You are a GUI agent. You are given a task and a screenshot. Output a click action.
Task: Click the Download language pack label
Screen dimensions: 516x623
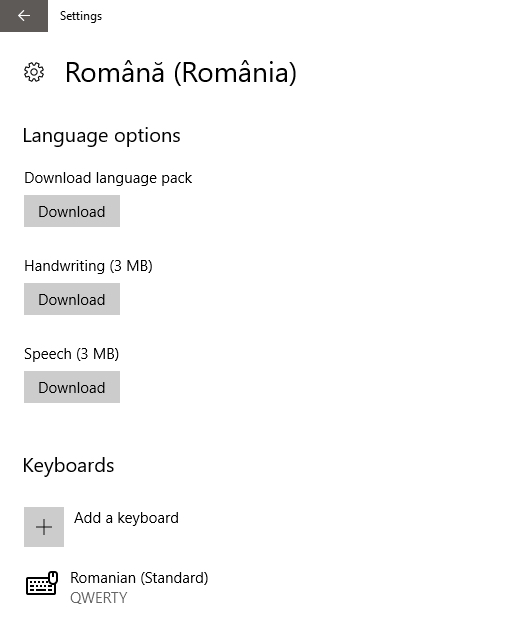click(x=108, y=178)
